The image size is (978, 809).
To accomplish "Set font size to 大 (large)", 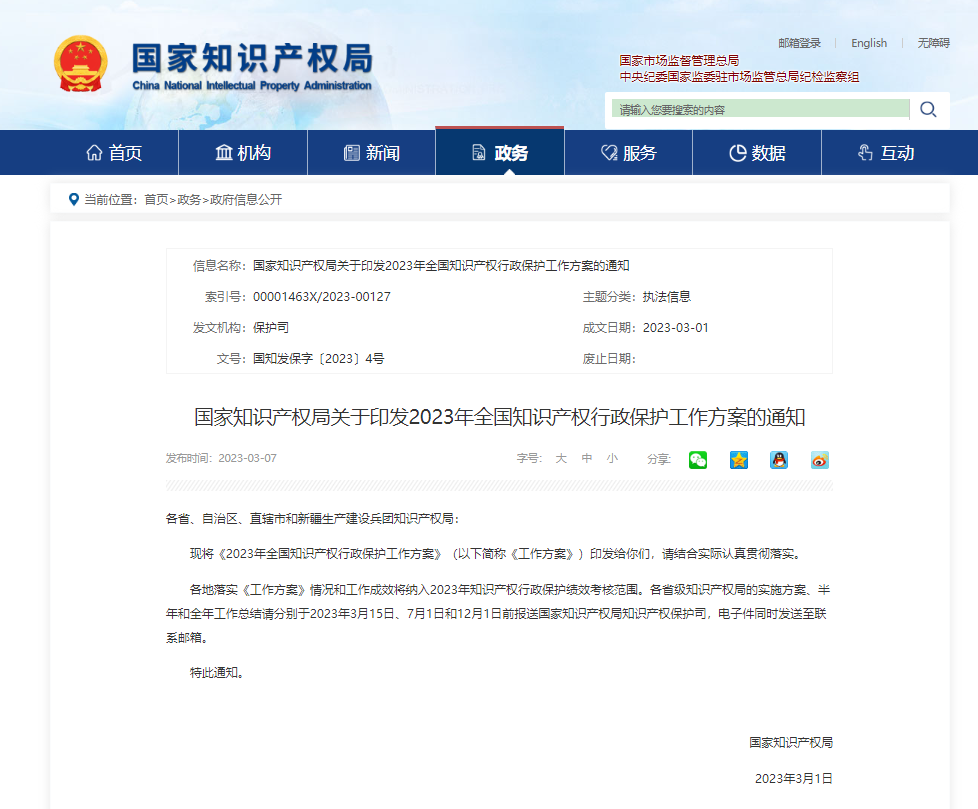I will click(x=561, y=458).
